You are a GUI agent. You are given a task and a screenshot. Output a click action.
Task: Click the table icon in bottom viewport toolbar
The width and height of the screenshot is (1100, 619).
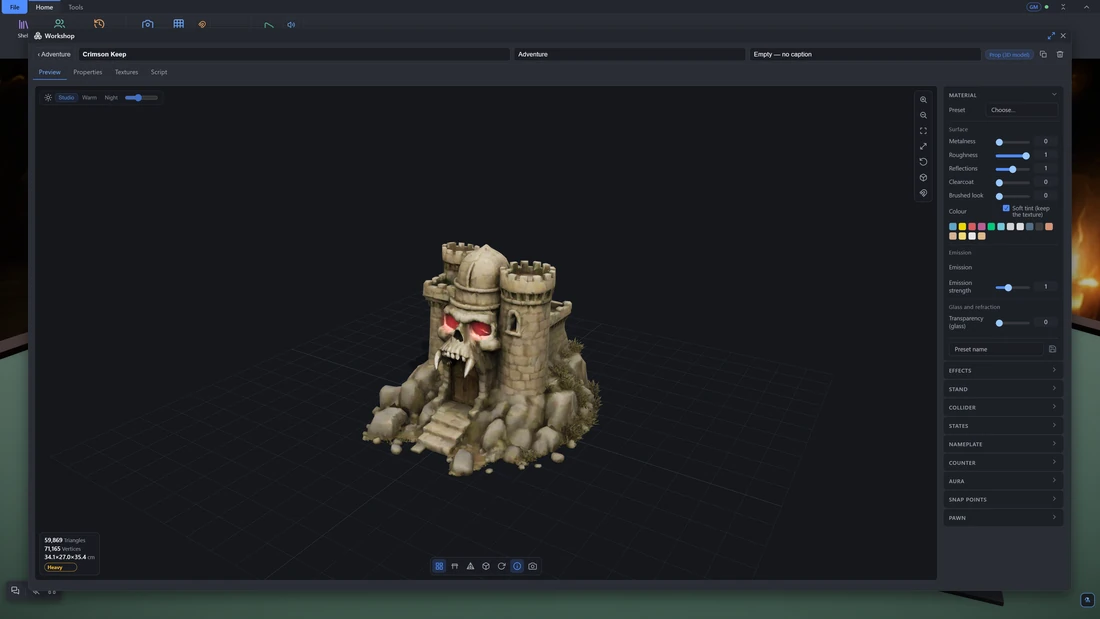pos(455,566)
